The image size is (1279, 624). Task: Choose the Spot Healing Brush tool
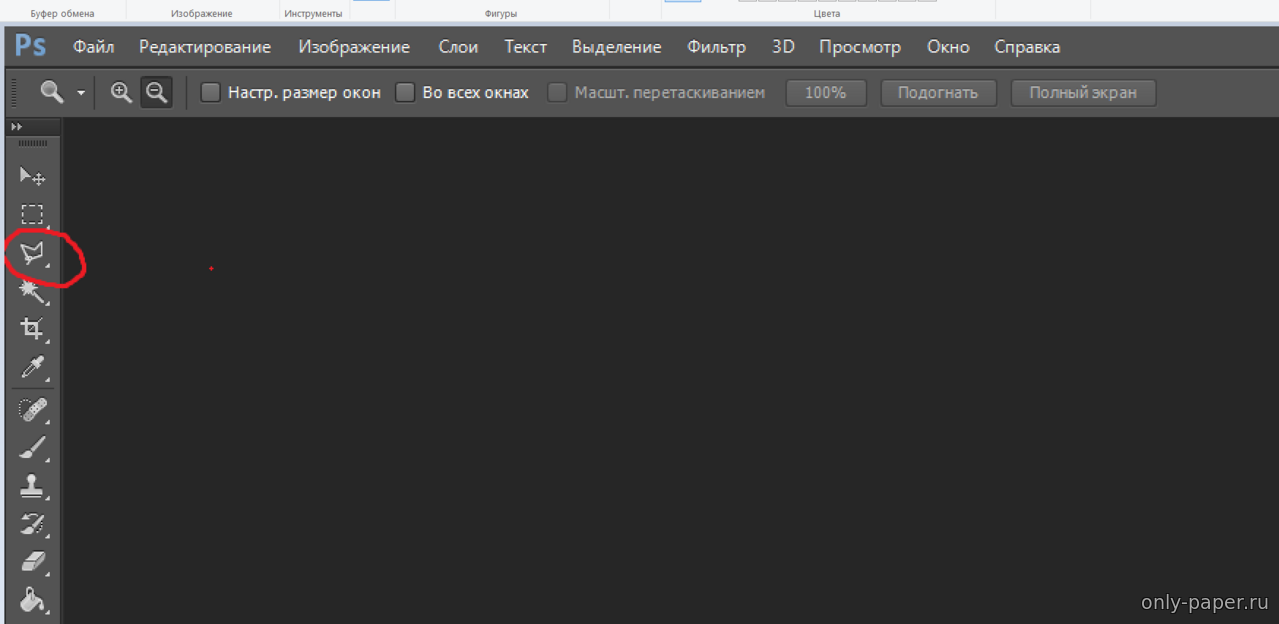(x=32, y=409)
